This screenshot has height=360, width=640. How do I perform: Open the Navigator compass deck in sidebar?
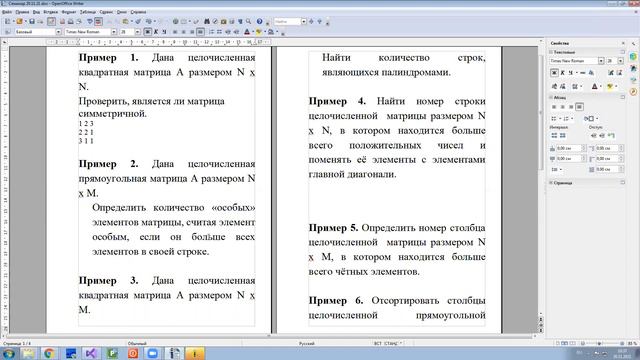(633, 92)
